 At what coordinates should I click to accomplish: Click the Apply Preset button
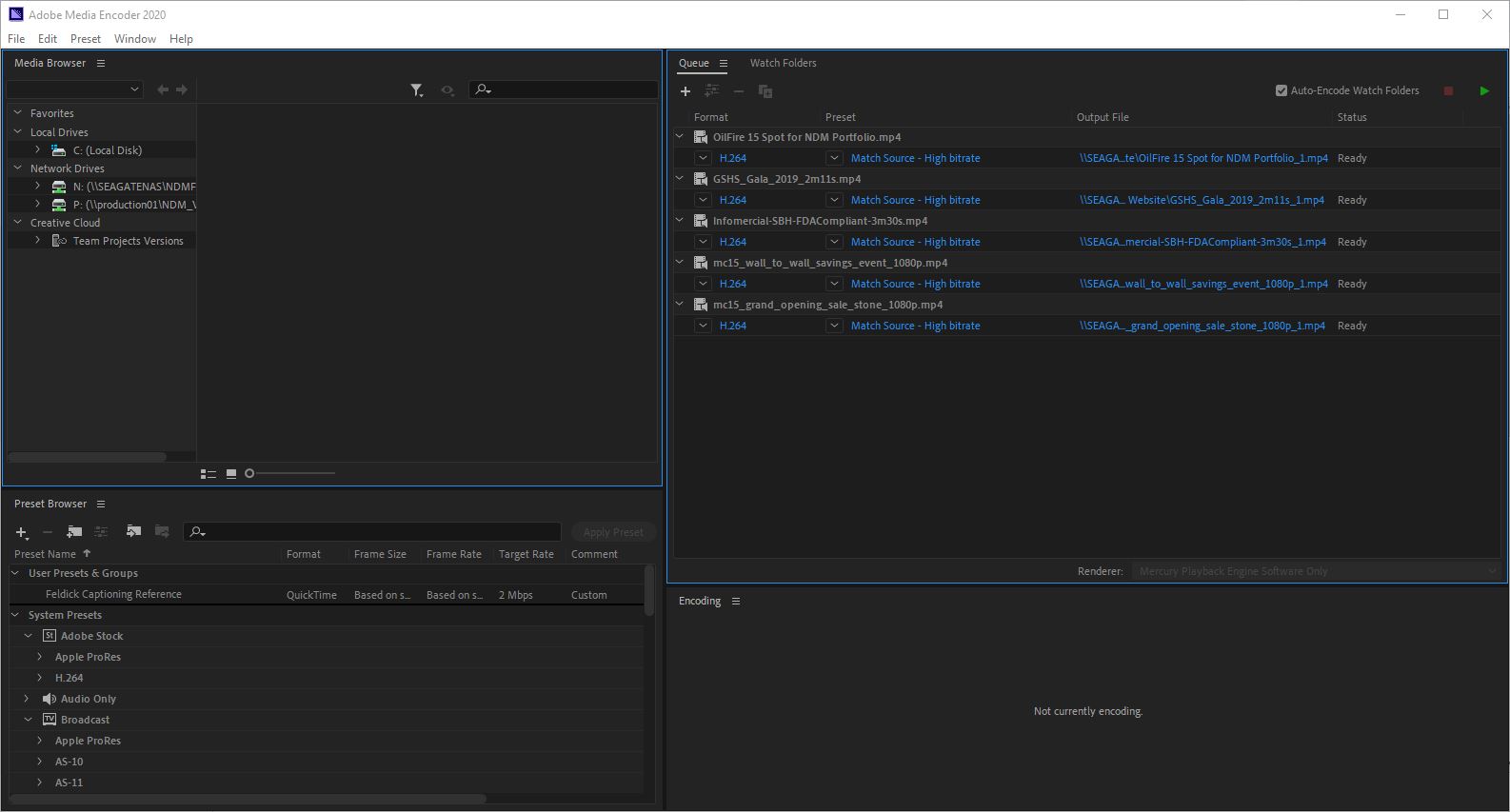coord(613,533)
